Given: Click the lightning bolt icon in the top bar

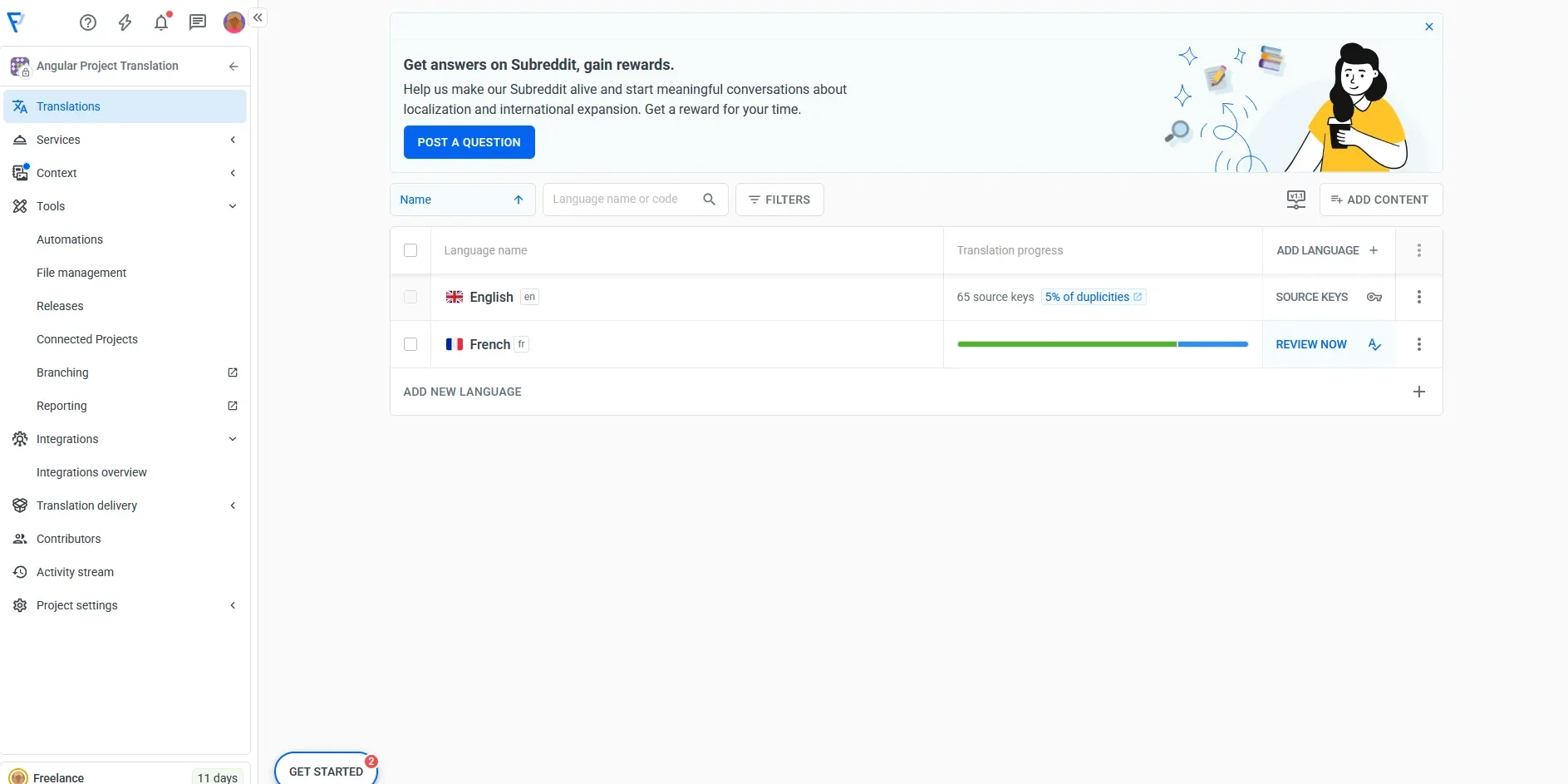Looking at the screenshot, I should pos(125,22).
